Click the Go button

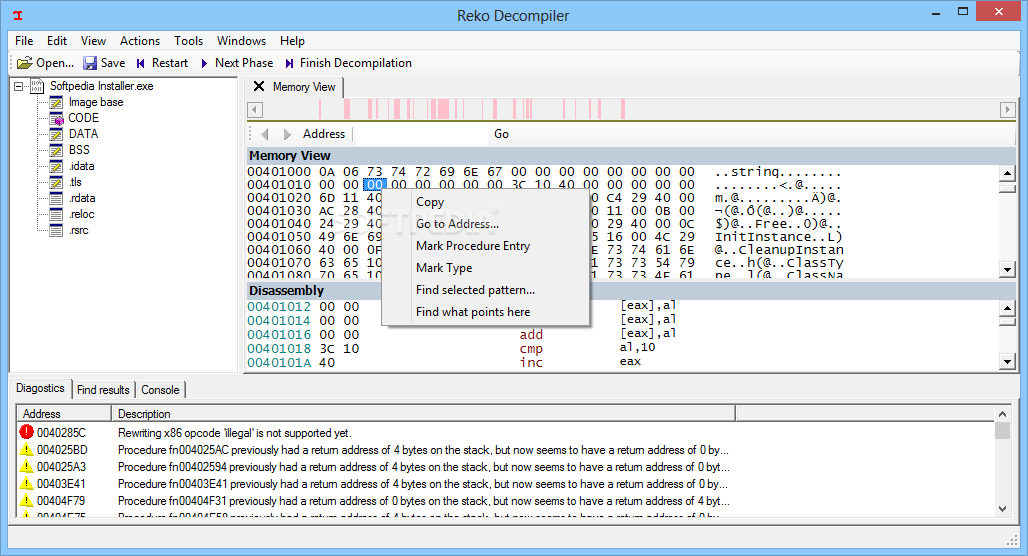[x=502, y=134]
